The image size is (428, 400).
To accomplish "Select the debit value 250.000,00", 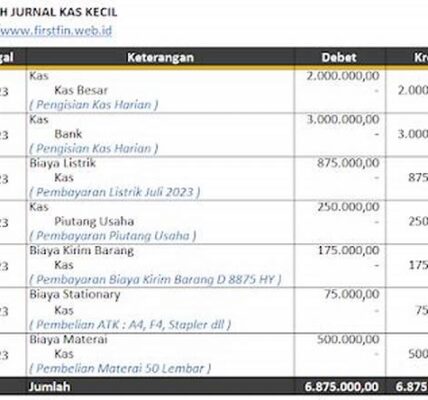I will click(348, 207).
